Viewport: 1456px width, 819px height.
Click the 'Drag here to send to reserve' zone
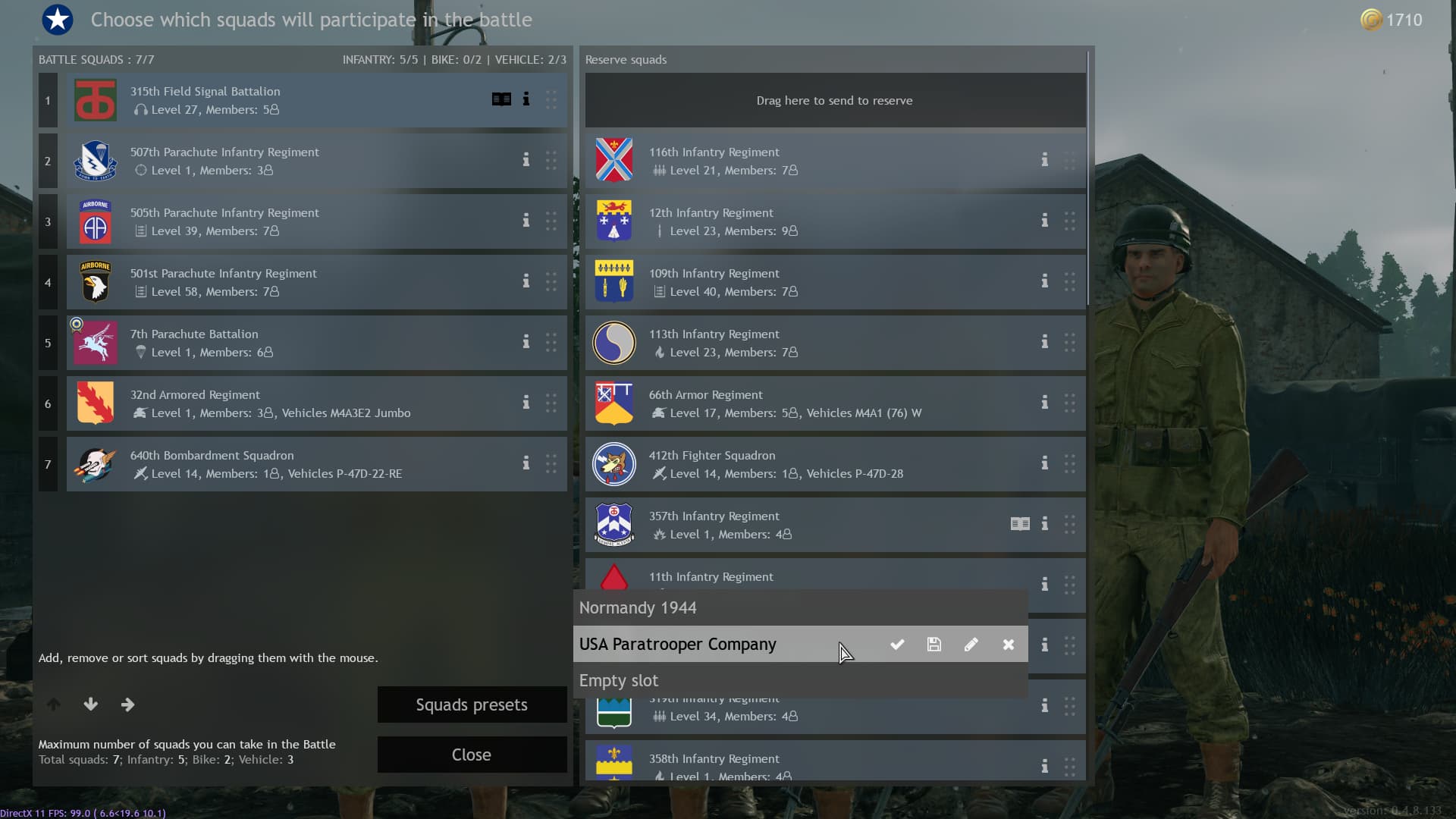[x=835, y=100]
